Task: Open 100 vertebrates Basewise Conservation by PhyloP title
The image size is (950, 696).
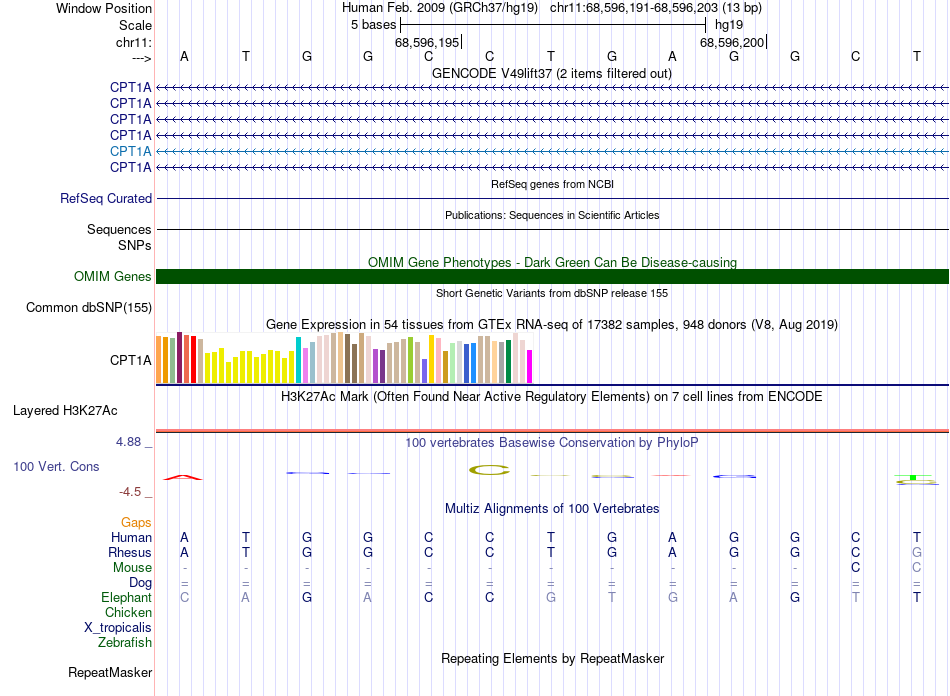Action: point(552,443)
